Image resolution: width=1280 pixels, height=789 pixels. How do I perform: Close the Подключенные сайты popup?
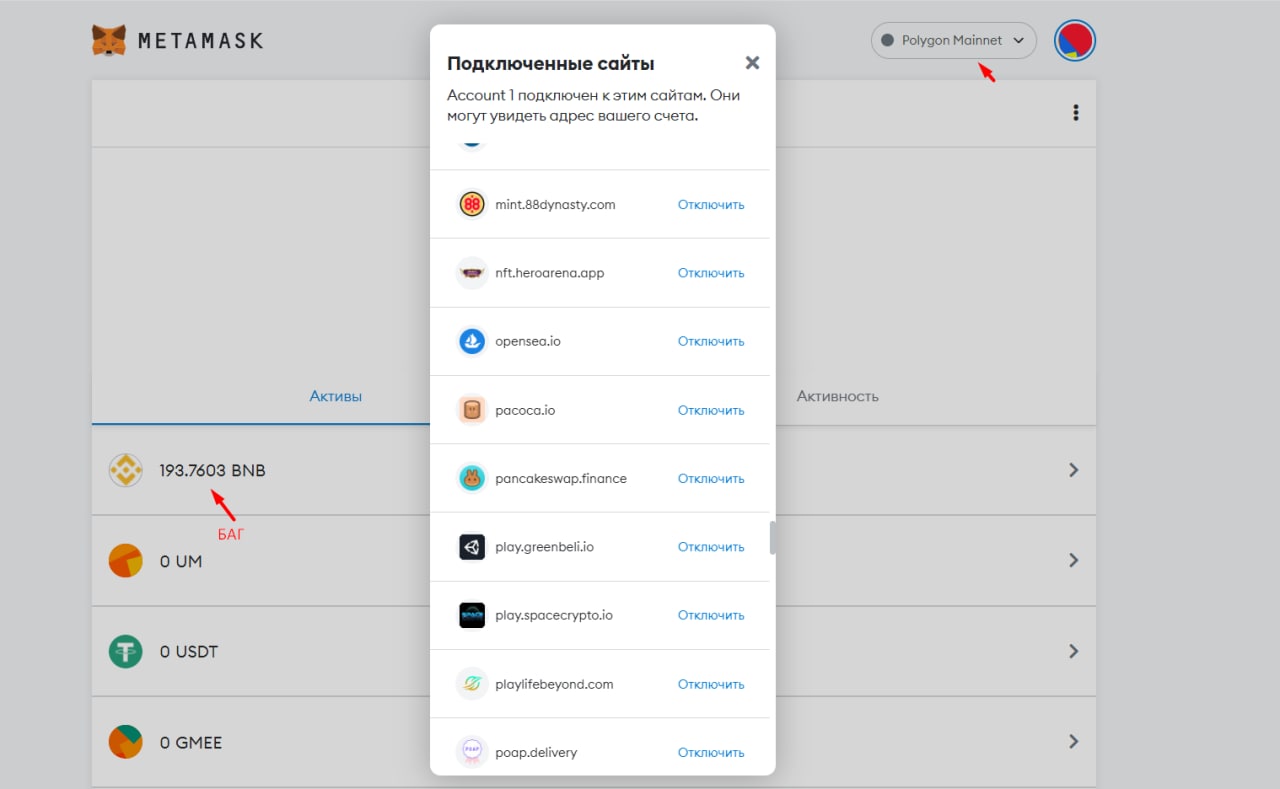752,63
